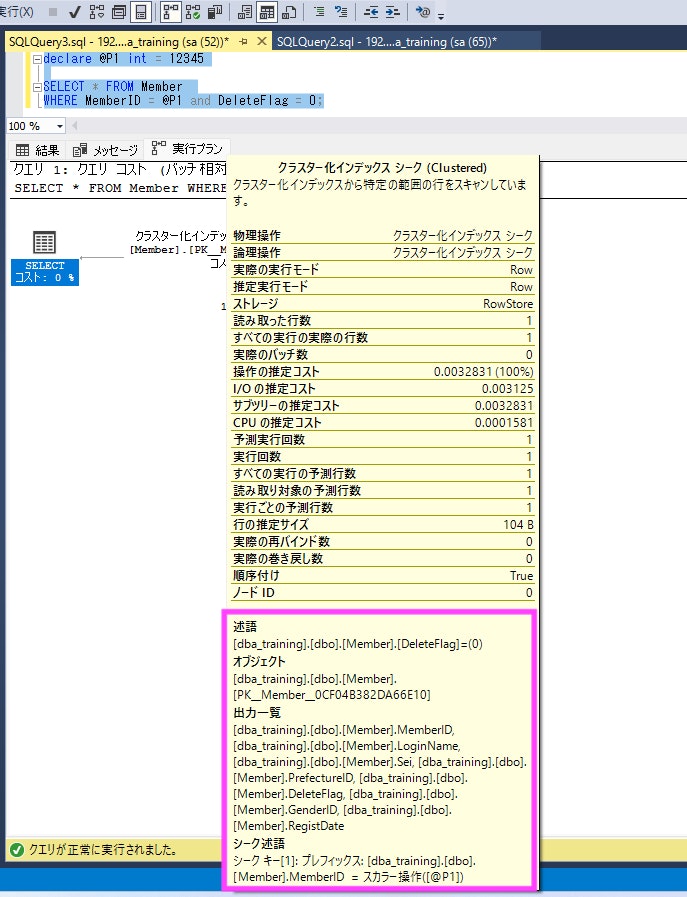The width and height of the screenshot is (687, 897).
Task: Select Results to File icon
Action: [289, 11]
